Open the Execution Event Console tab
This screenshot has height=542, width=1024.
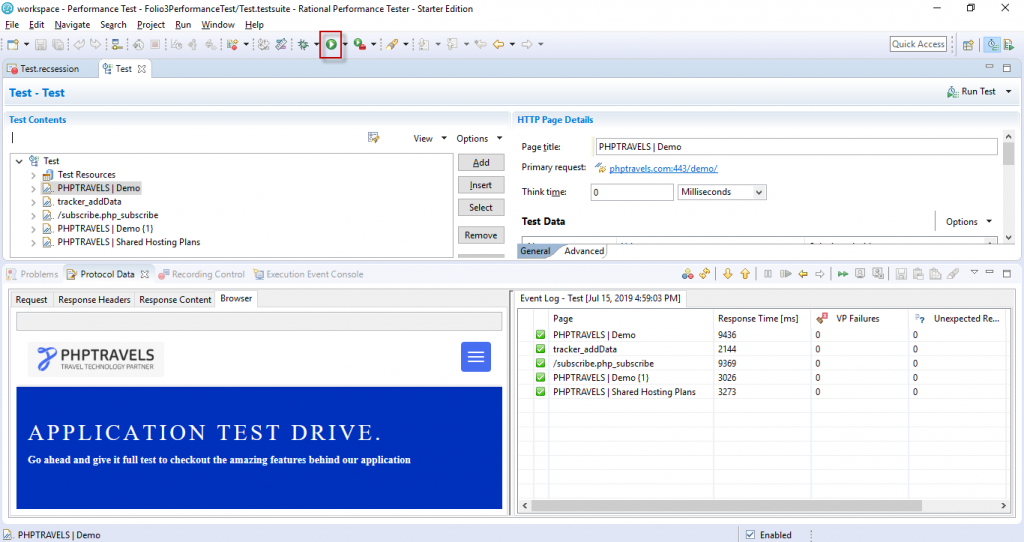tap(308, 274)
